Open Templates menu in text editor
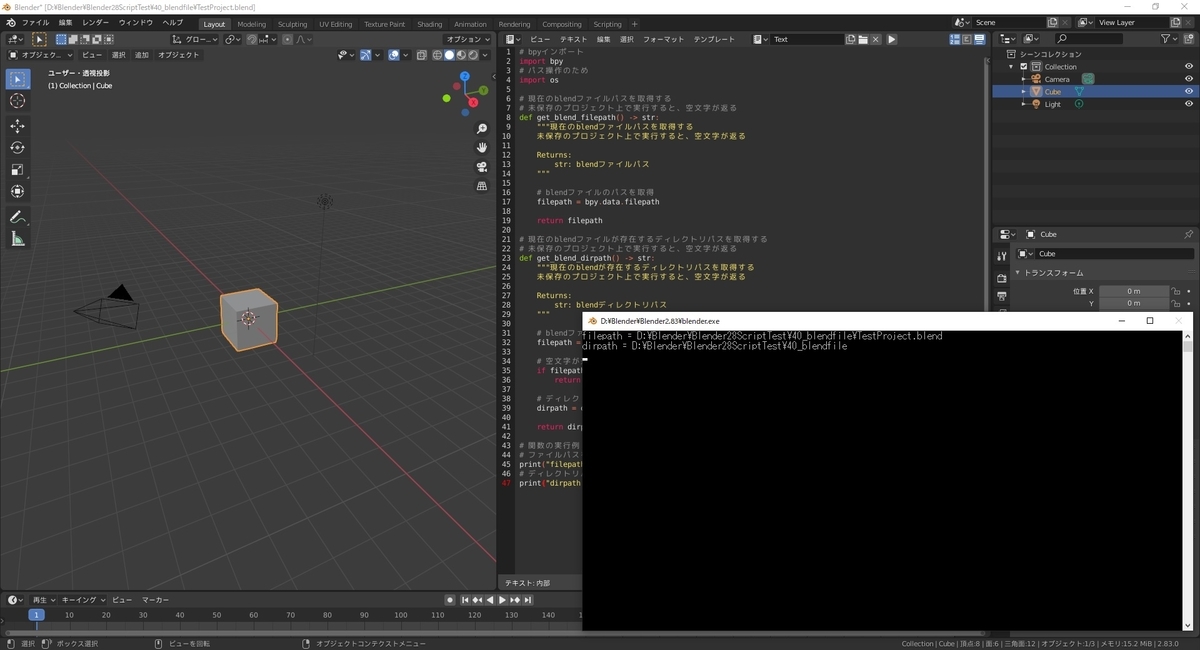This screenshot has height=650, width=1200. 714,39
